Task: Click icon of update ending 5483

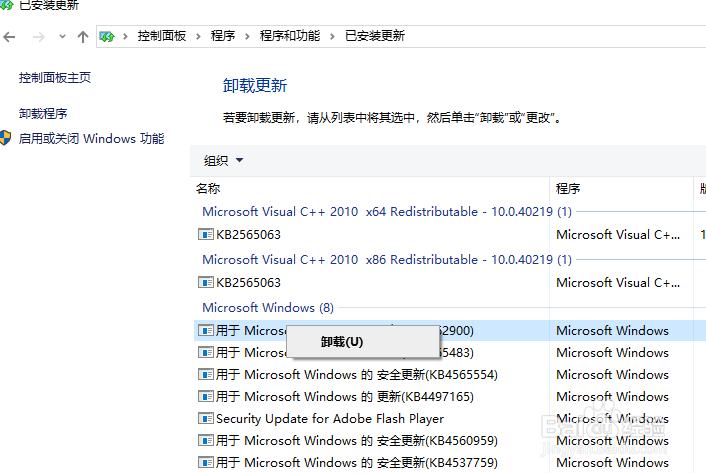Action: (206, 352)
